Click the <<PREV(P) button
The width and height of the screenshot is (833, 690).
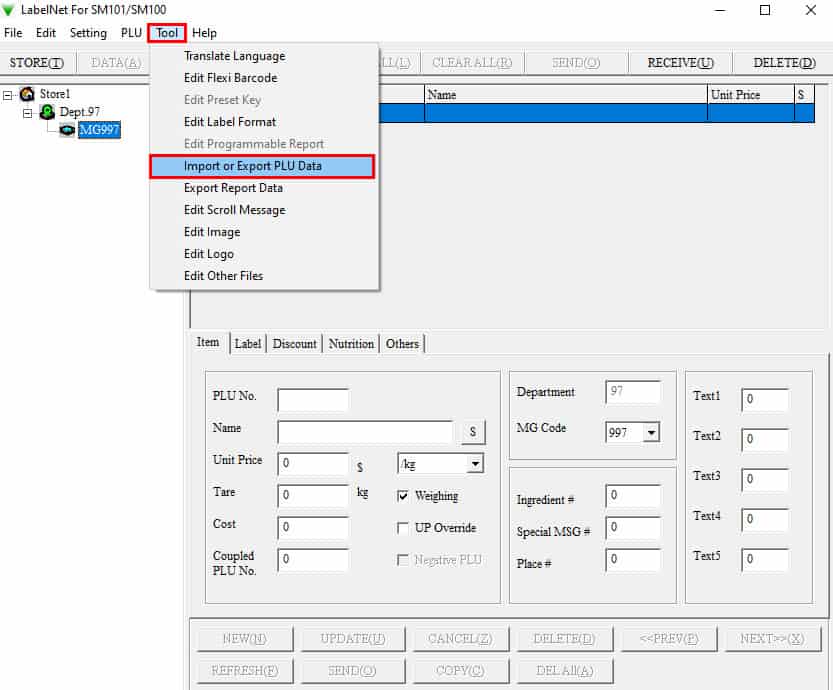tap(669, 638)
